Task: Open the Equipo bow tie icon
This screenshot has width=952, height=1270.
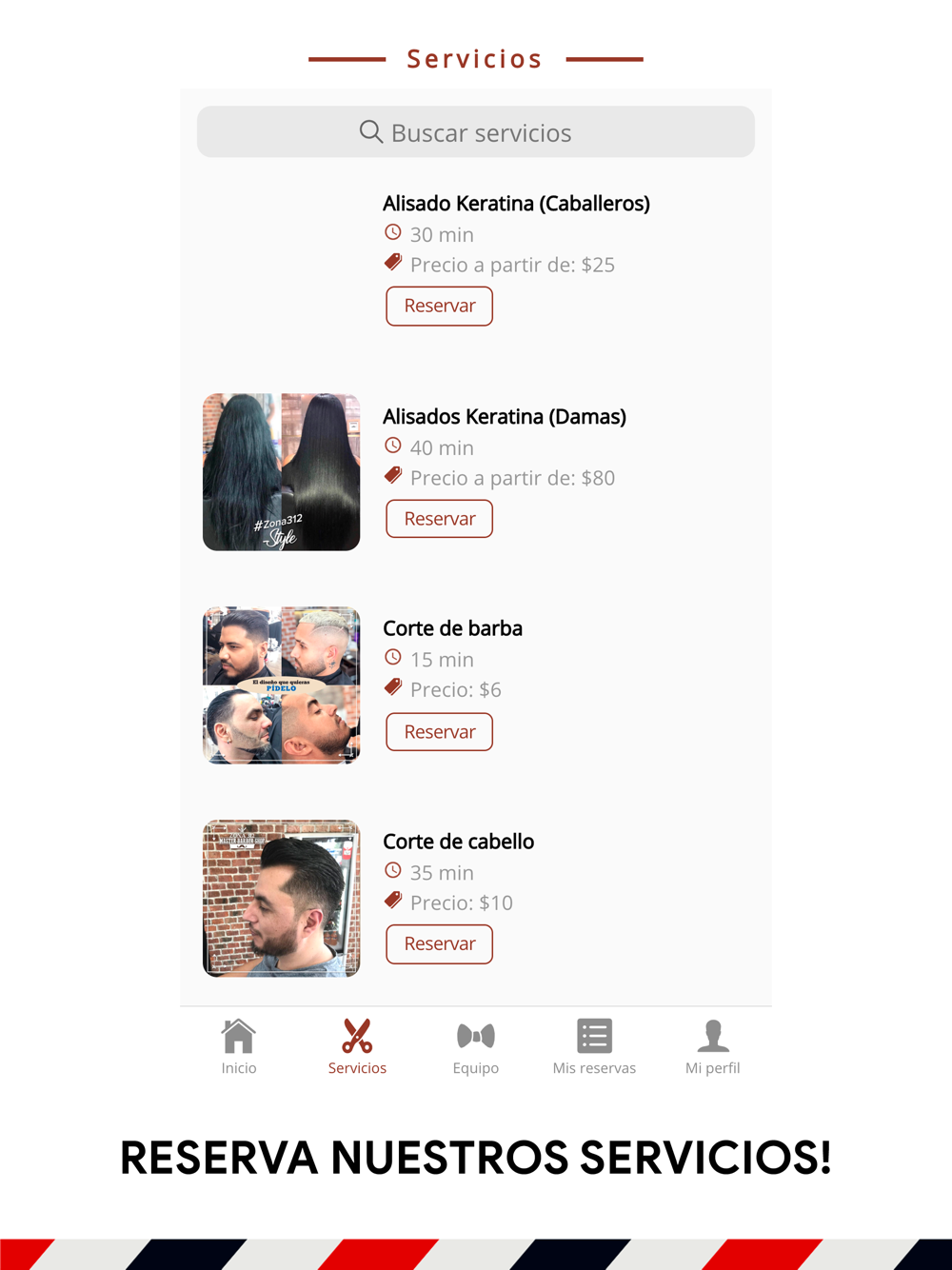Action: [476, 1036]
